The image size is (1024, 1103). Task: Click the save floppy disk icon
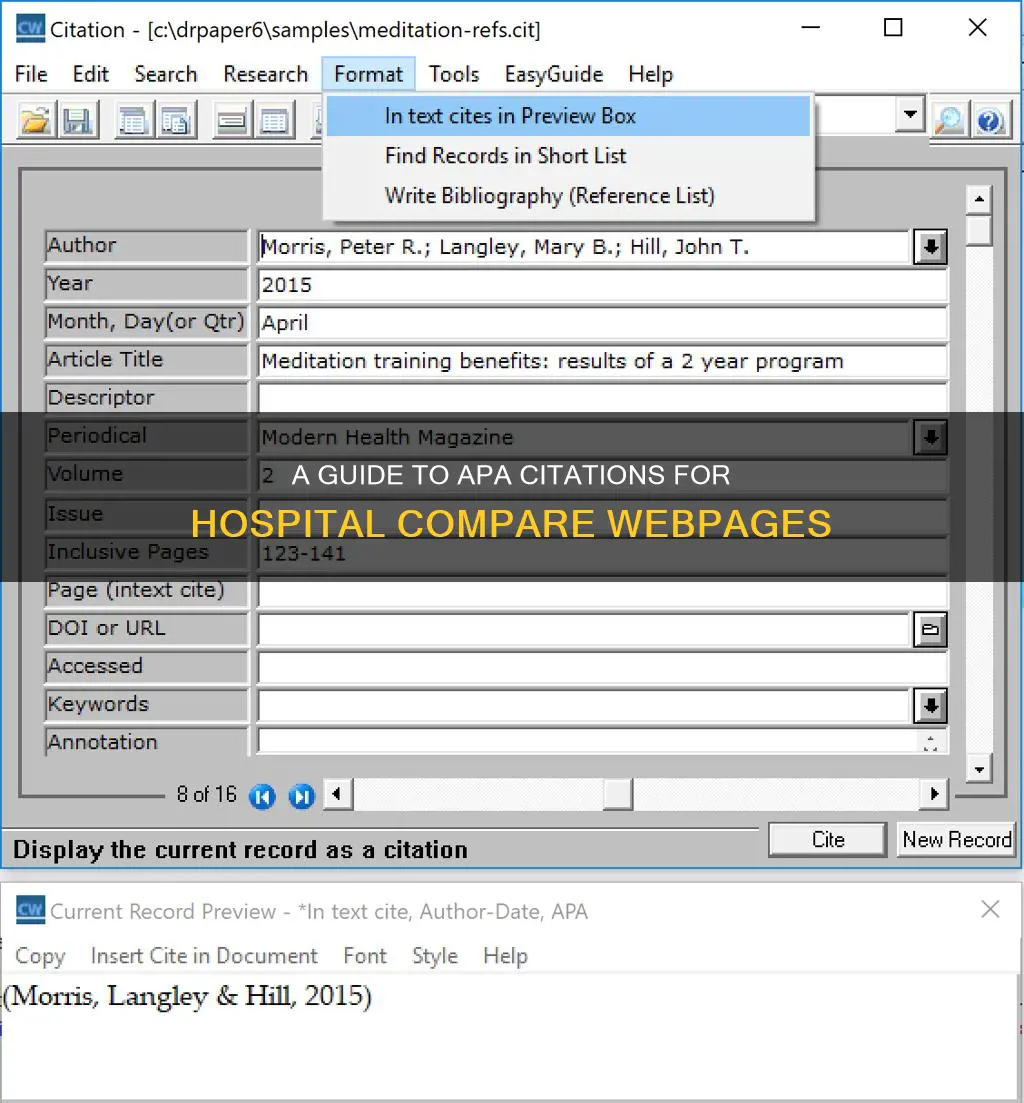tap(77, 121)
